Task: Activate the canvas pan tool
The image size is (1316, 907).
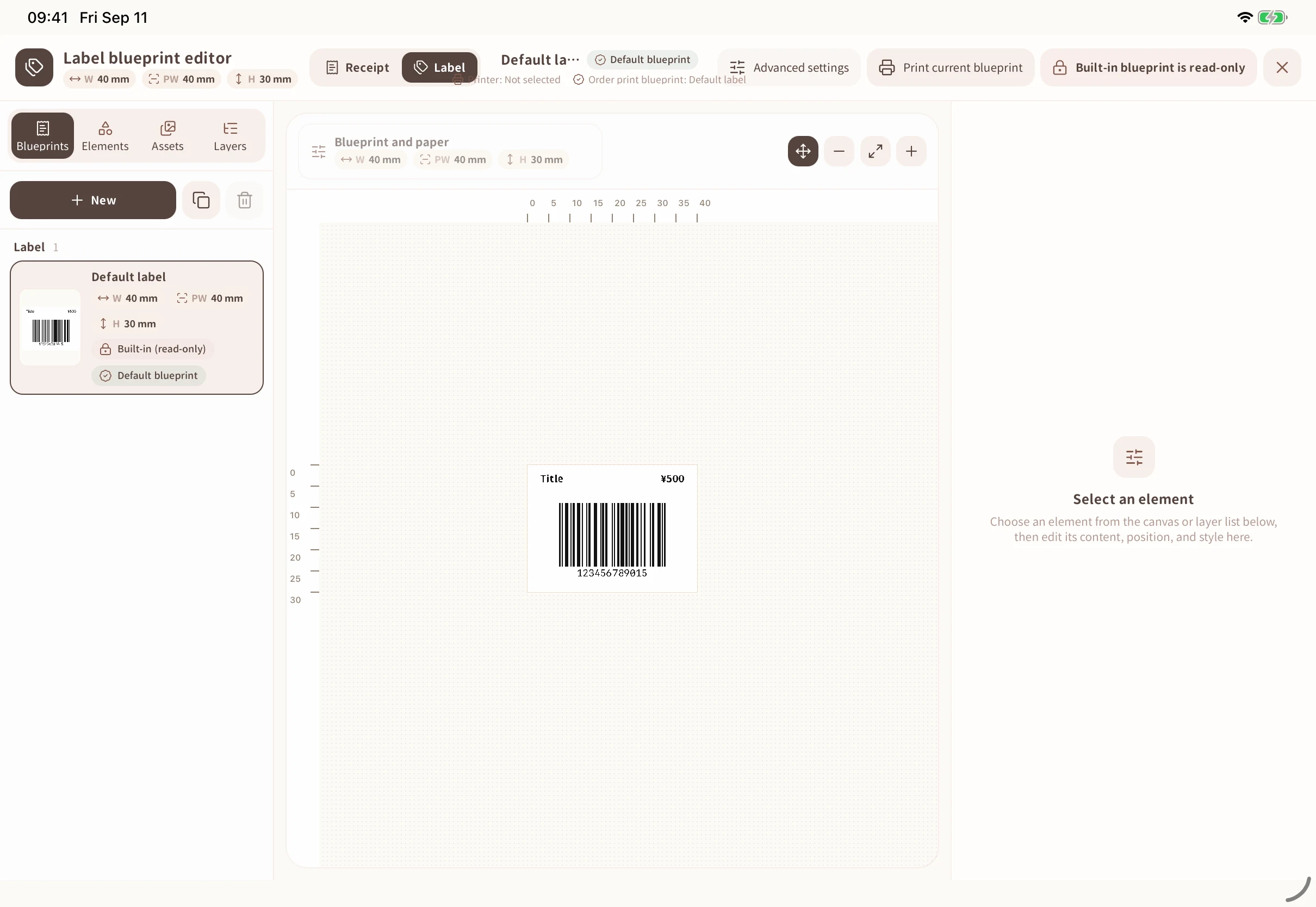Action: (x=803, y=151)
